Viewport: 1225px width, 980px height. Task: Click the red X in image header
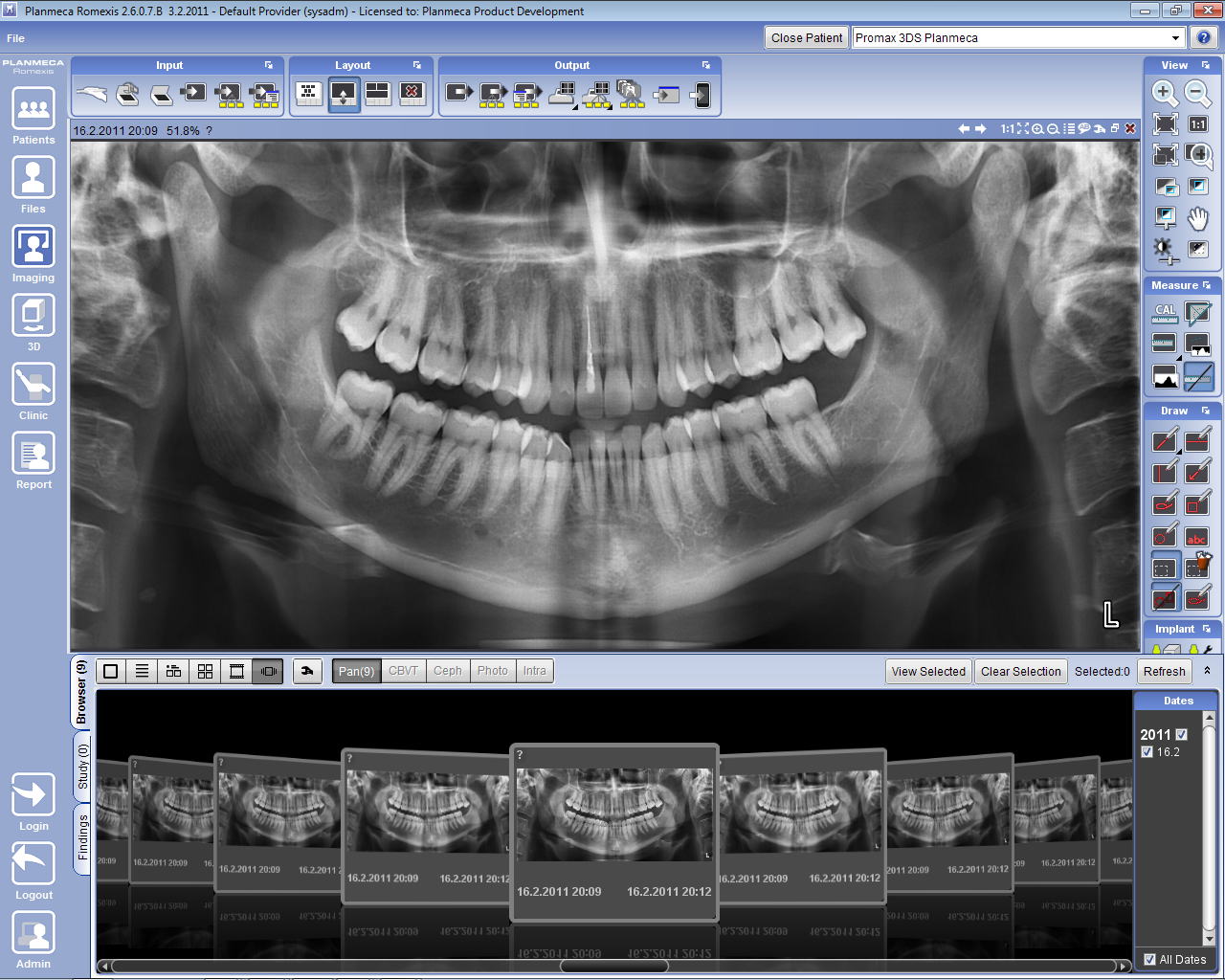[1130, 128]
